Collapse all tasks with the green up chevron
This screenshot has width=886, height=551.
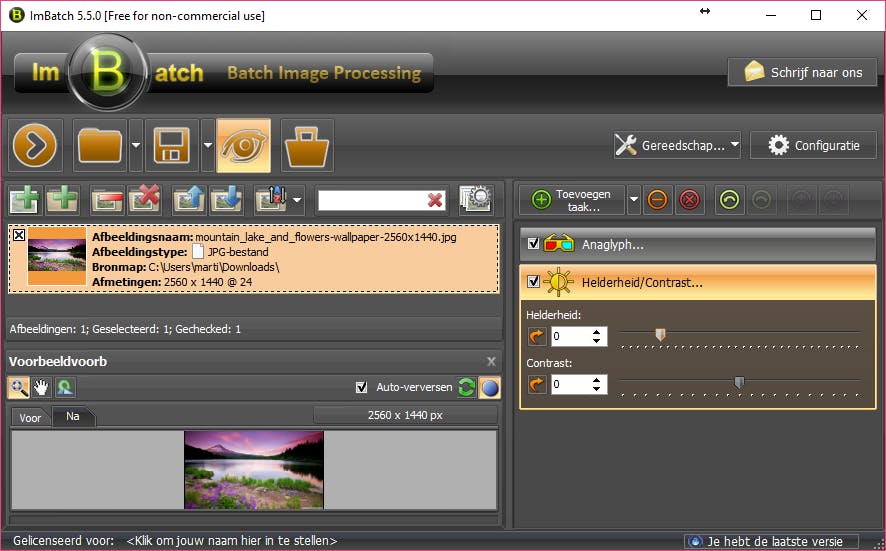coord(729,199)
